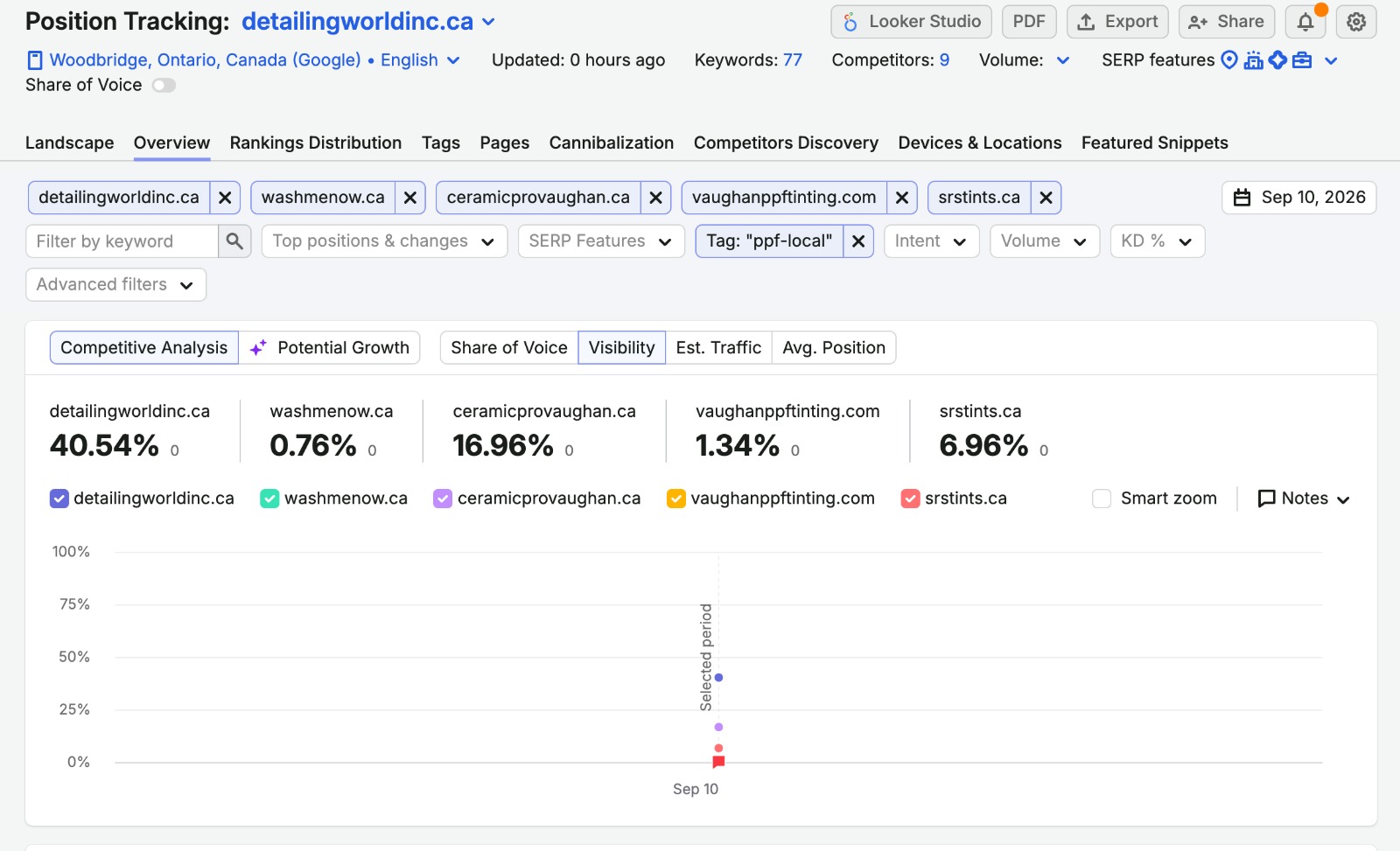
Task: Open Looker Studio integration
Action: (x=911, y=22)
